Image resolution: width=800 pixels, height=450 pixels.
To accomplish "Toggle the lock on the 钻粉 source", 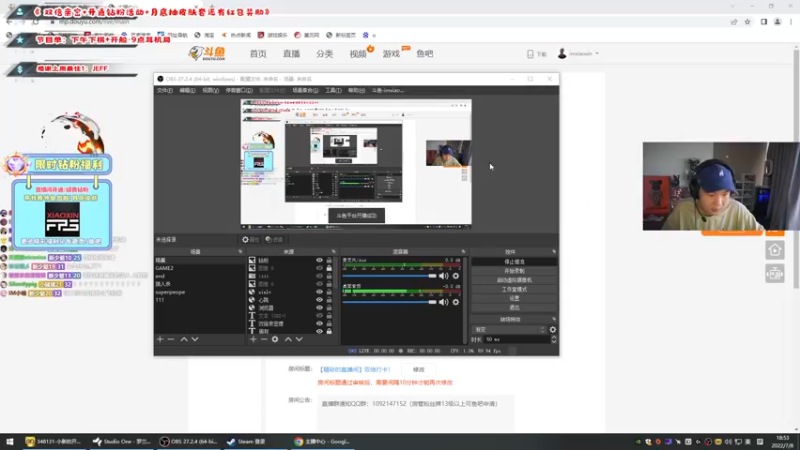I will click(329, 260).
